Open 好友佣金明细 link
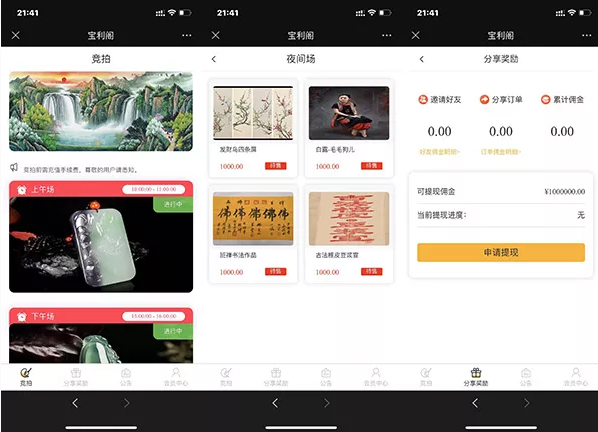 point(439,152)
